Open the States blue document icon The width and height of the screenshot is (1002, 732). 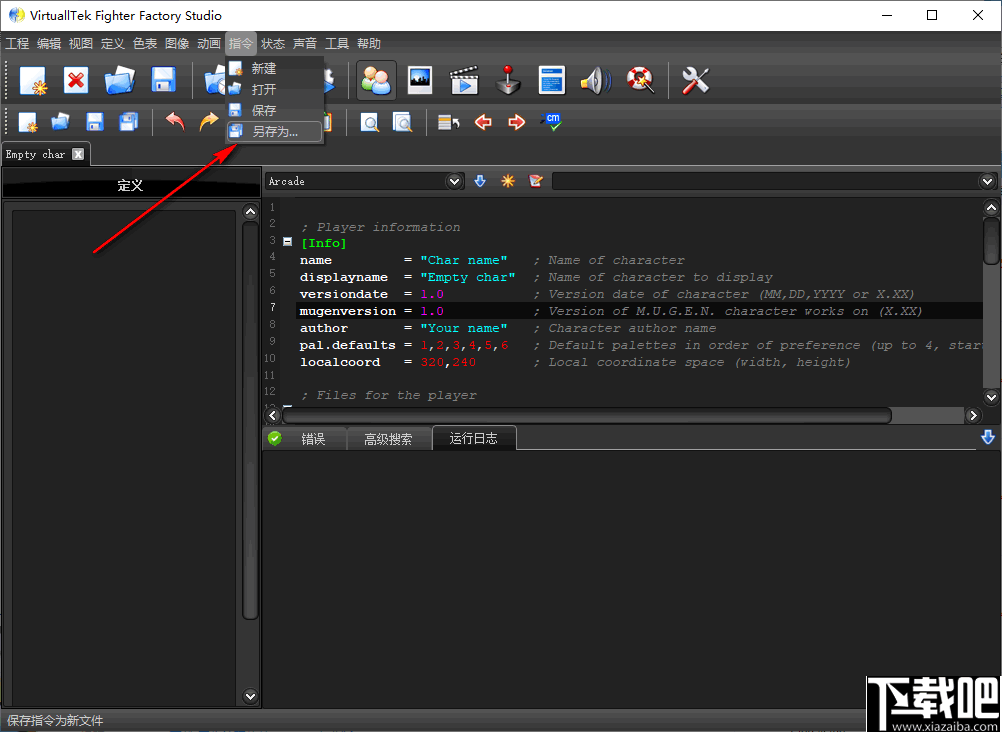(x=551, y=81)
